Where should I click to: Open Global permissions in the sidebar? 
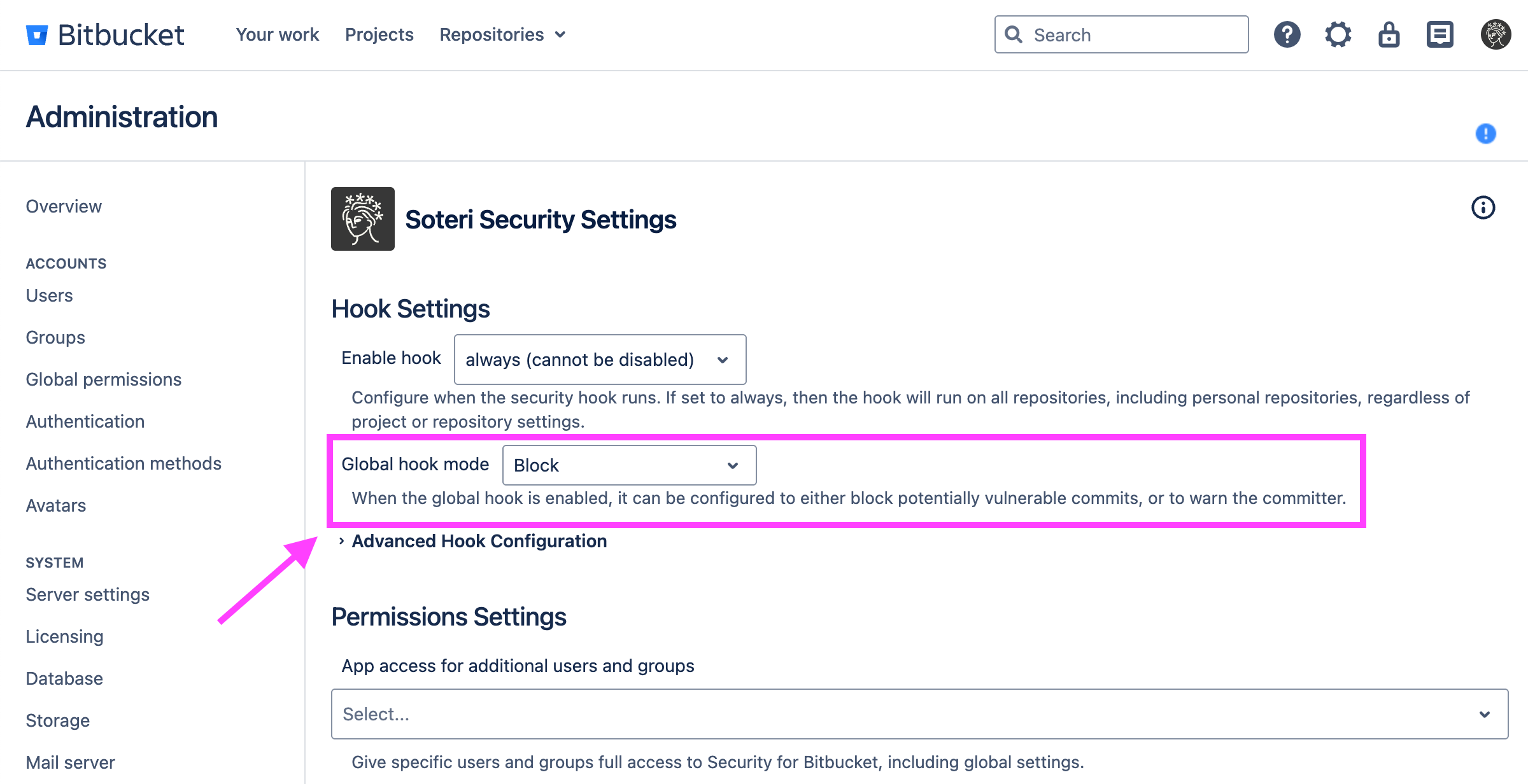coord(103,379)
